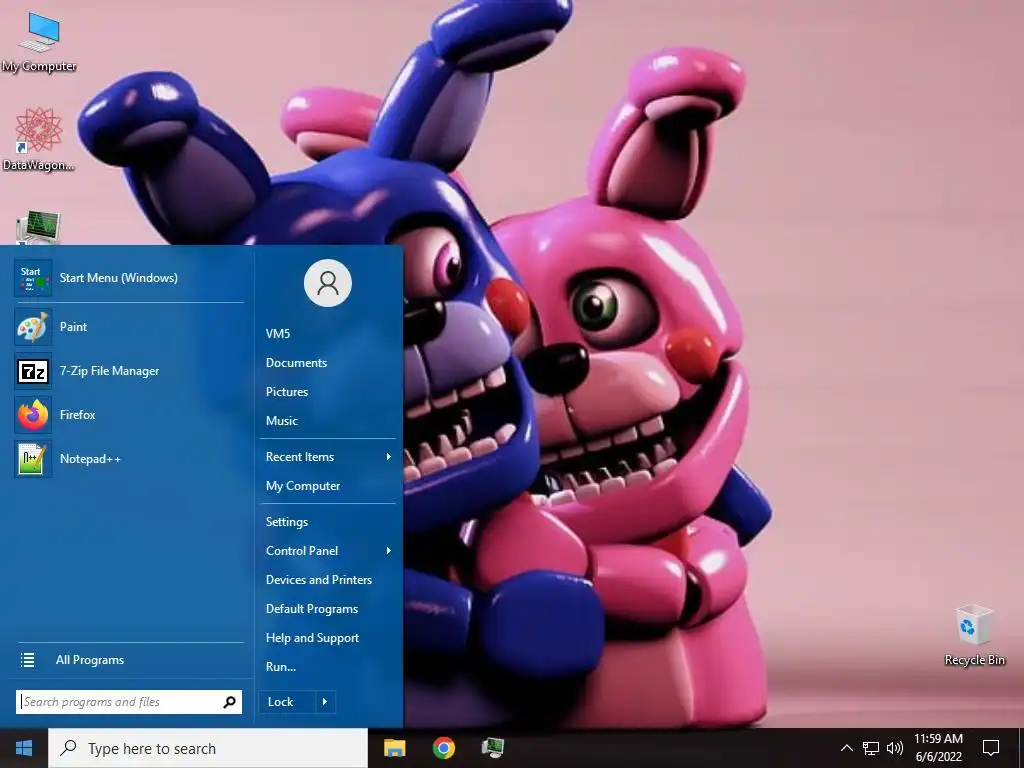Open the Start Menu (Windows) entry
The height and width of the screenshot is (768, 1024).
tap(129, 278)
